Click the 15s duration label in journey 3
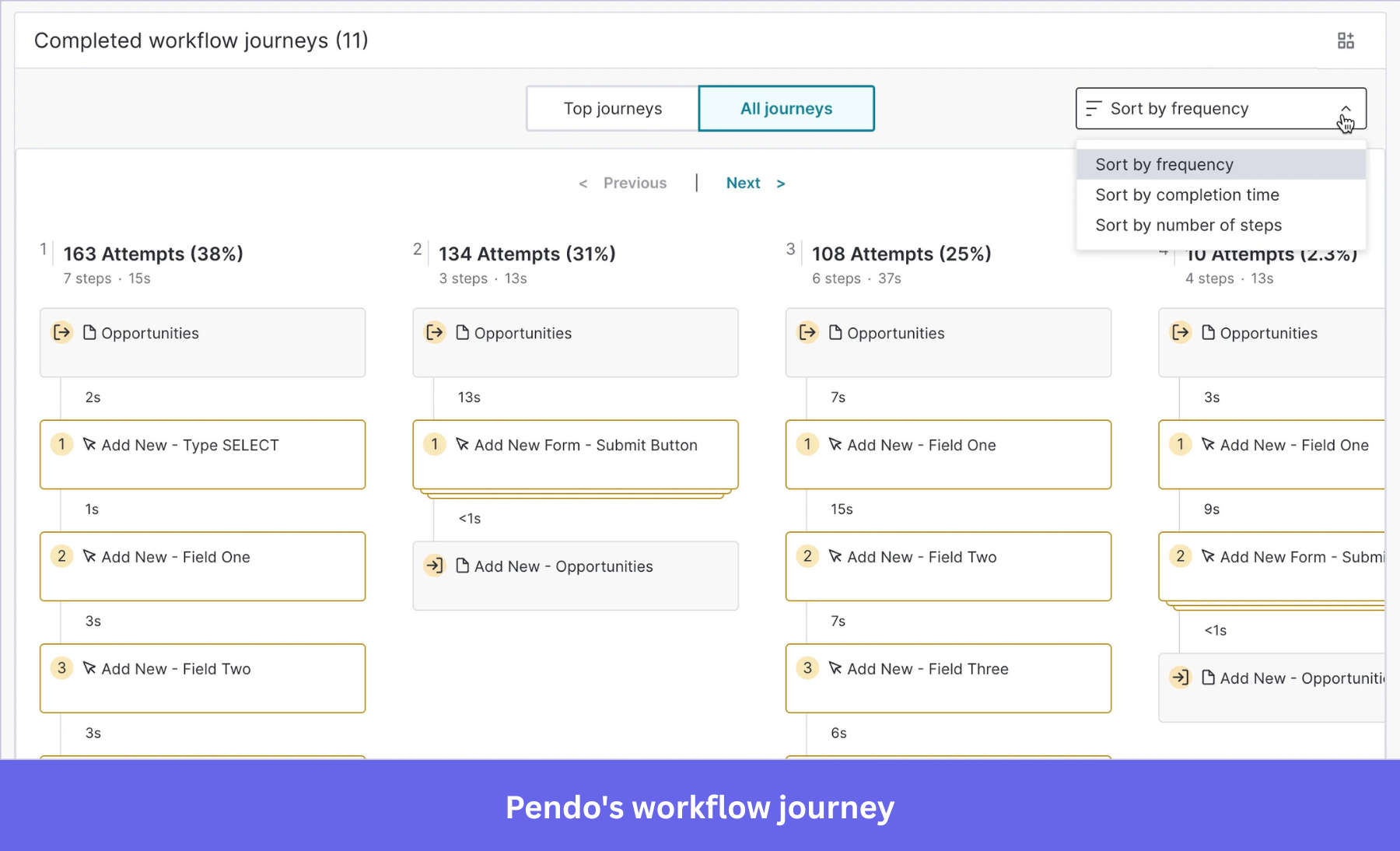This screenshot has width=1400, height=851. (842, 510)
